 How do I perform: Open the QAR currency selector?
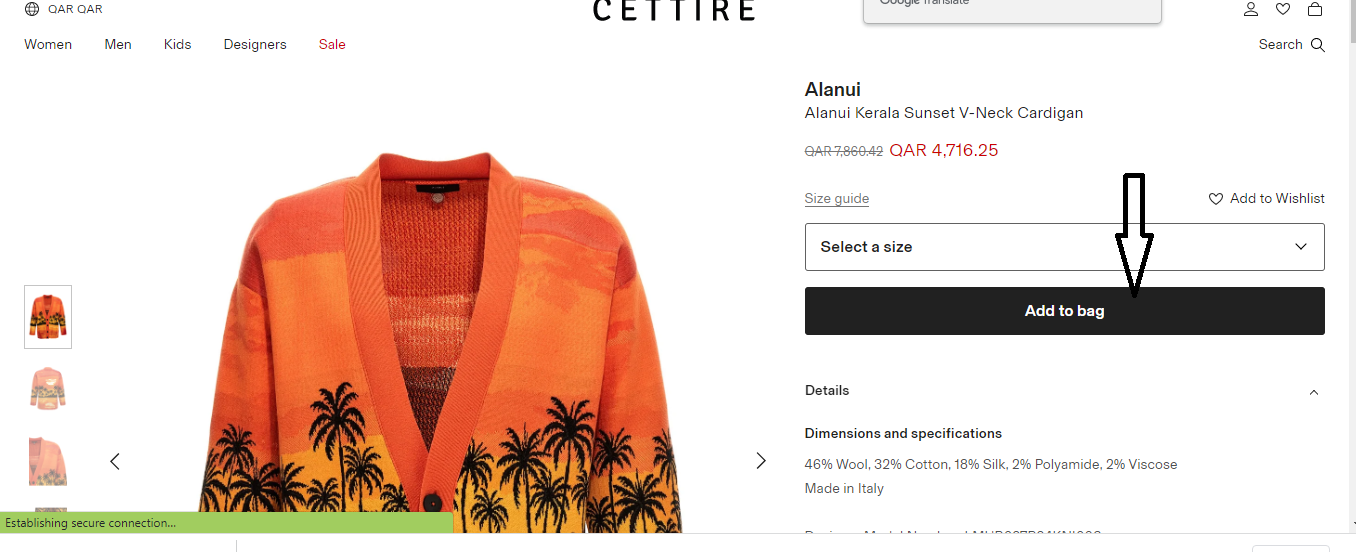pos(75,9)
